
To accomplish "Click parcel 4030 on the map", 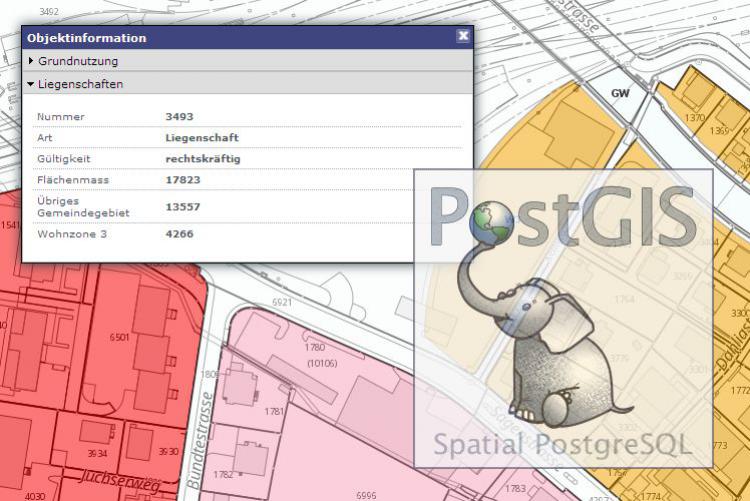I will 35,496.
